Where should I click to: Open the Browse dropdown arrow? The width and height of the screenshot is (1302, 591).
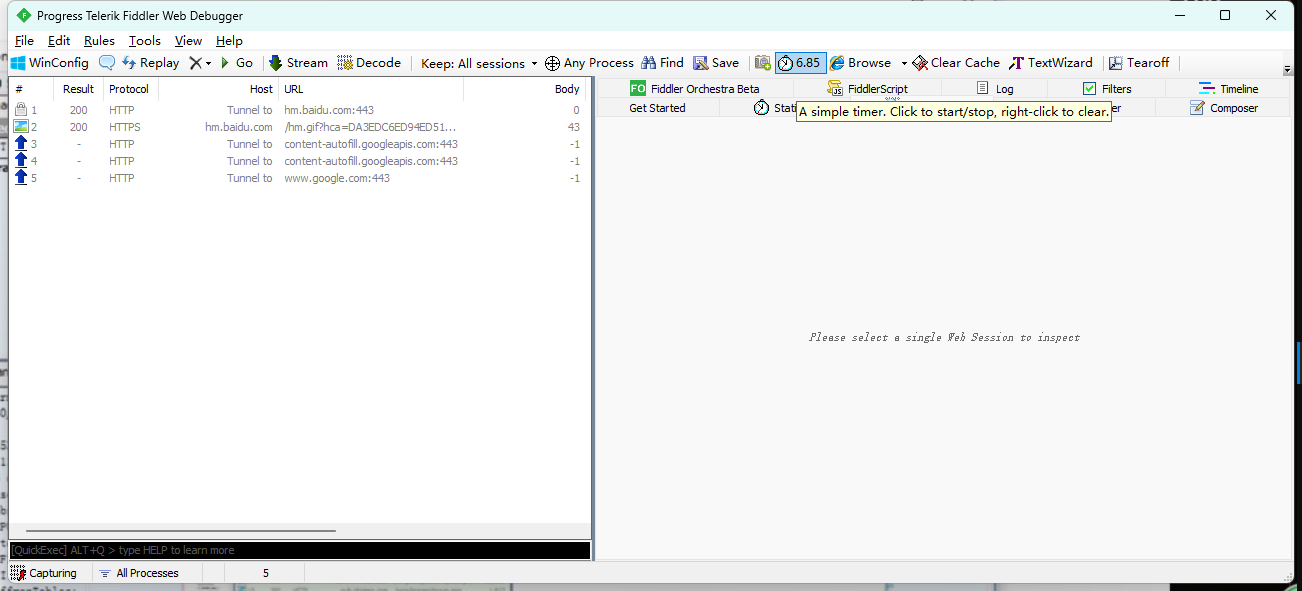(904, 63)
